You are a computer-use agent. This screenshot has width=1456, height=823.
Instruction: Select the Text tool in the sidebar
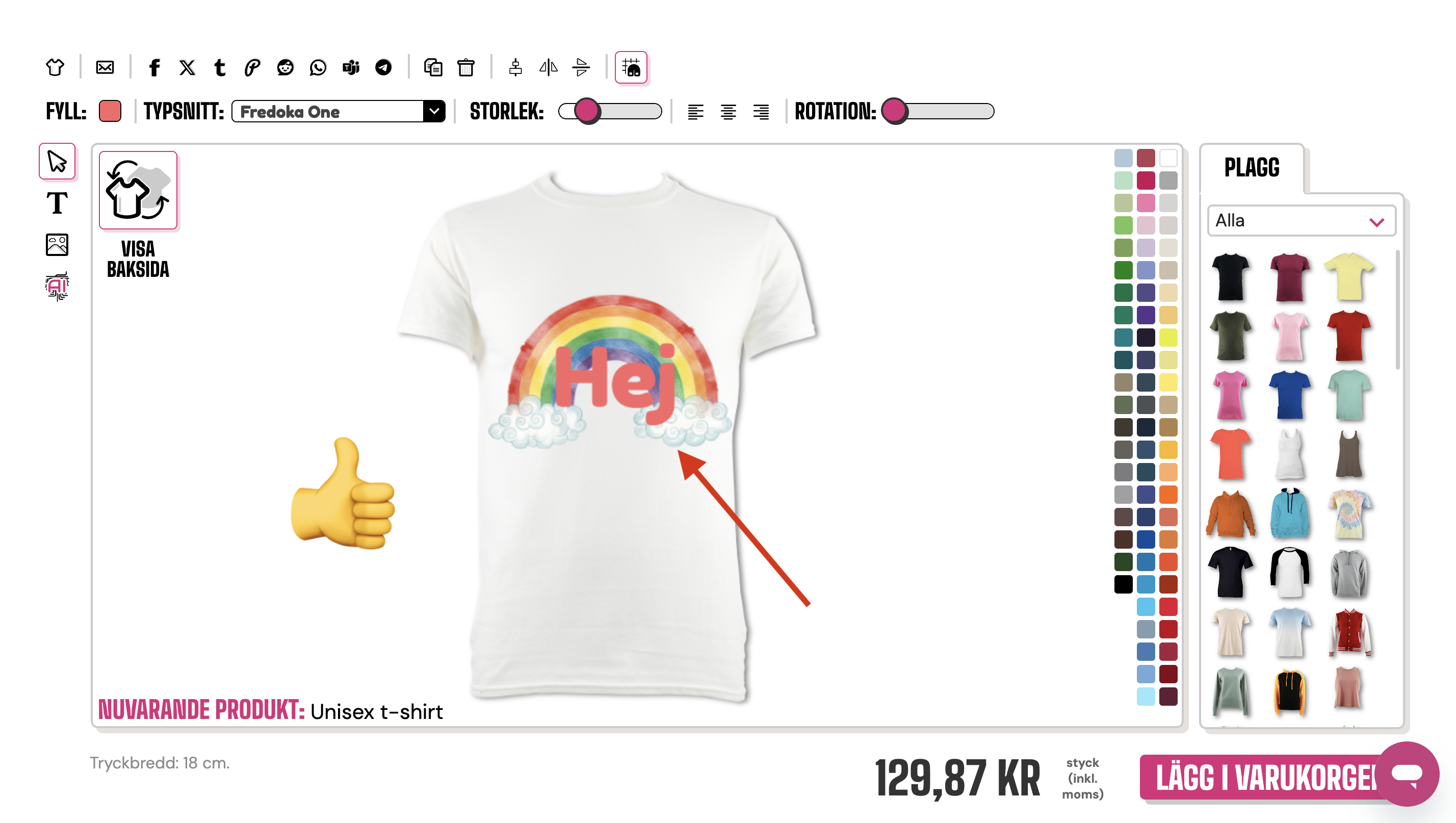tap(57, 203)
